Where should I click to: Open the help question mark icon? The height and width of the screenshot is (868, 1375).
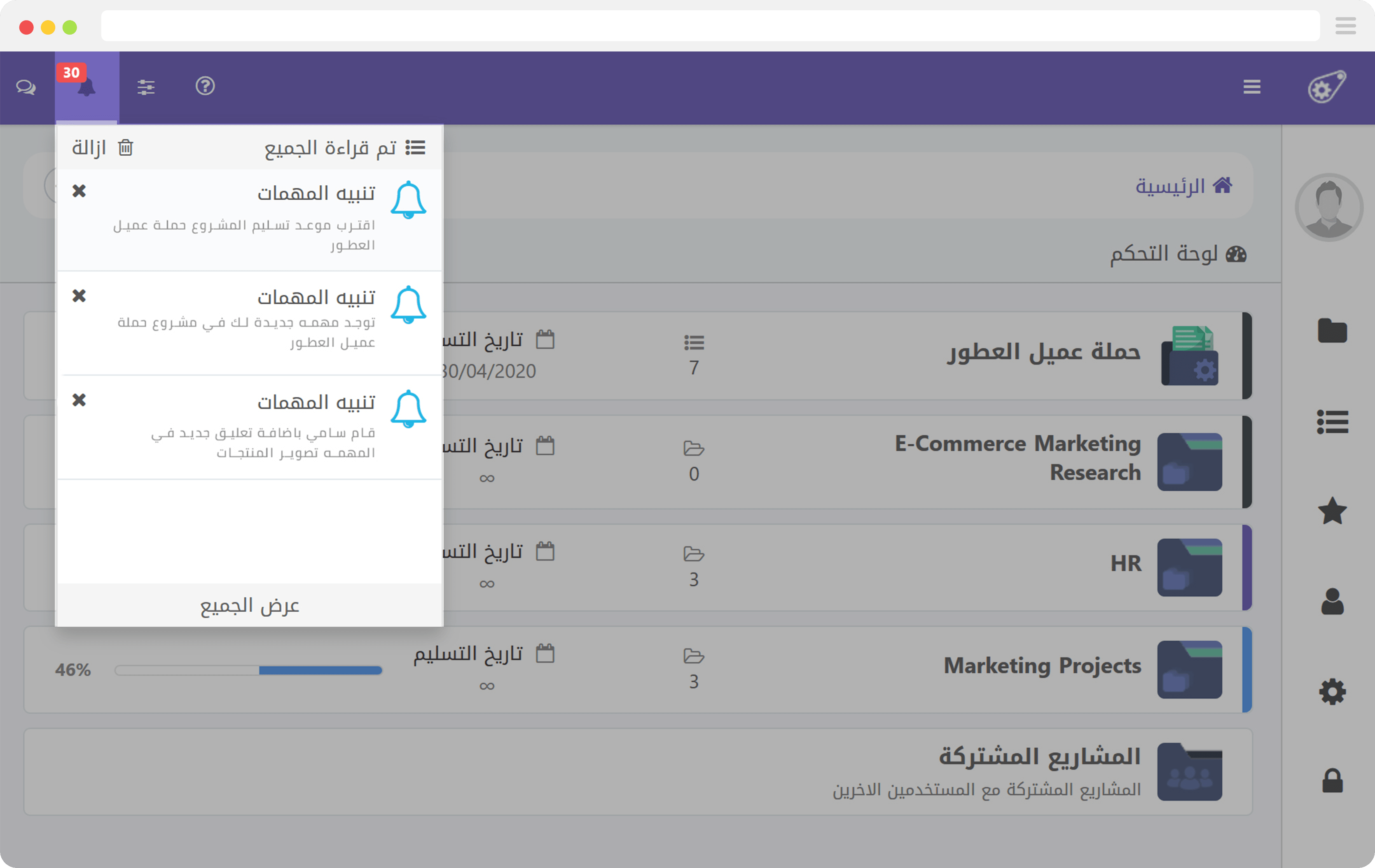204,87
